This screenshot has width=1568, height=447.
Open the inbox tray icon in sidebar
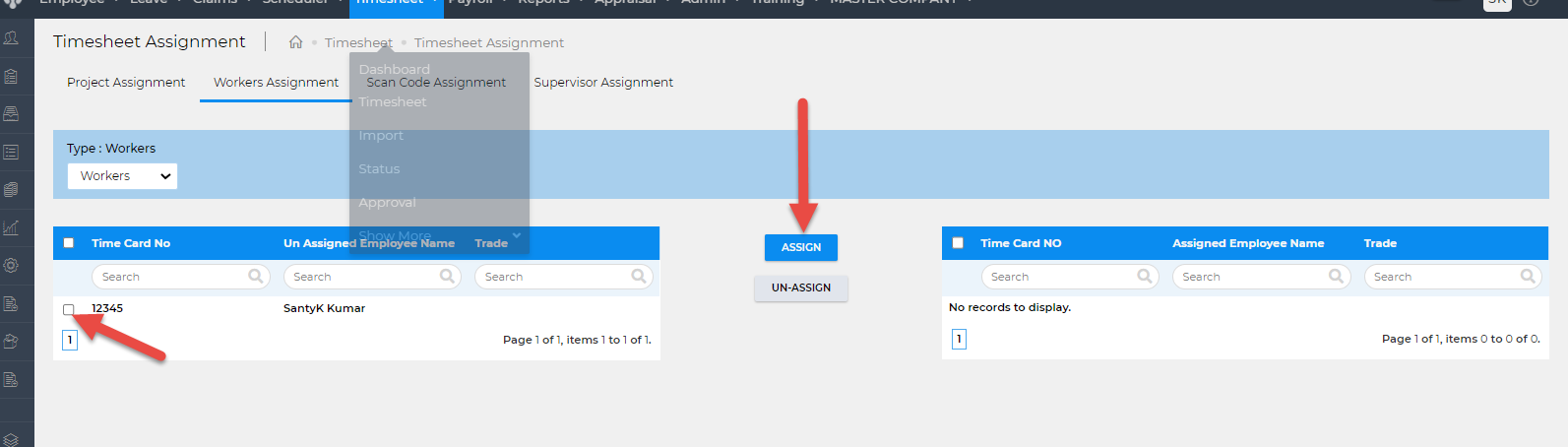[12, 113]
